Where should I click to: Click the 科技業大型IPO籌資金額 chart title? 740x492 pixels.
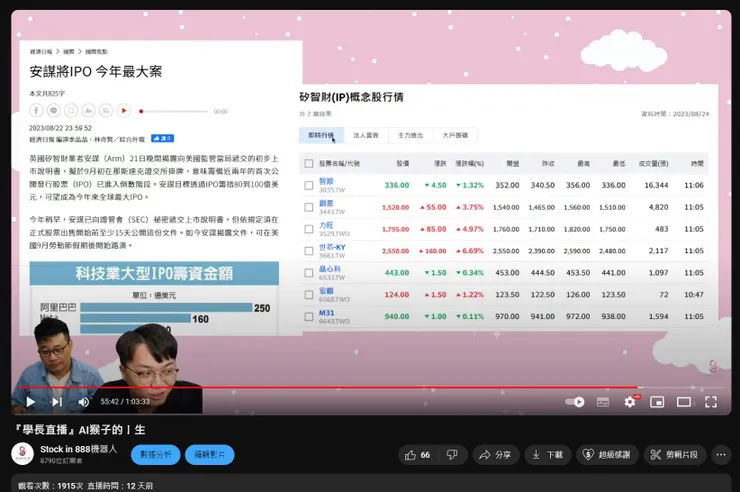click(154, 273)
